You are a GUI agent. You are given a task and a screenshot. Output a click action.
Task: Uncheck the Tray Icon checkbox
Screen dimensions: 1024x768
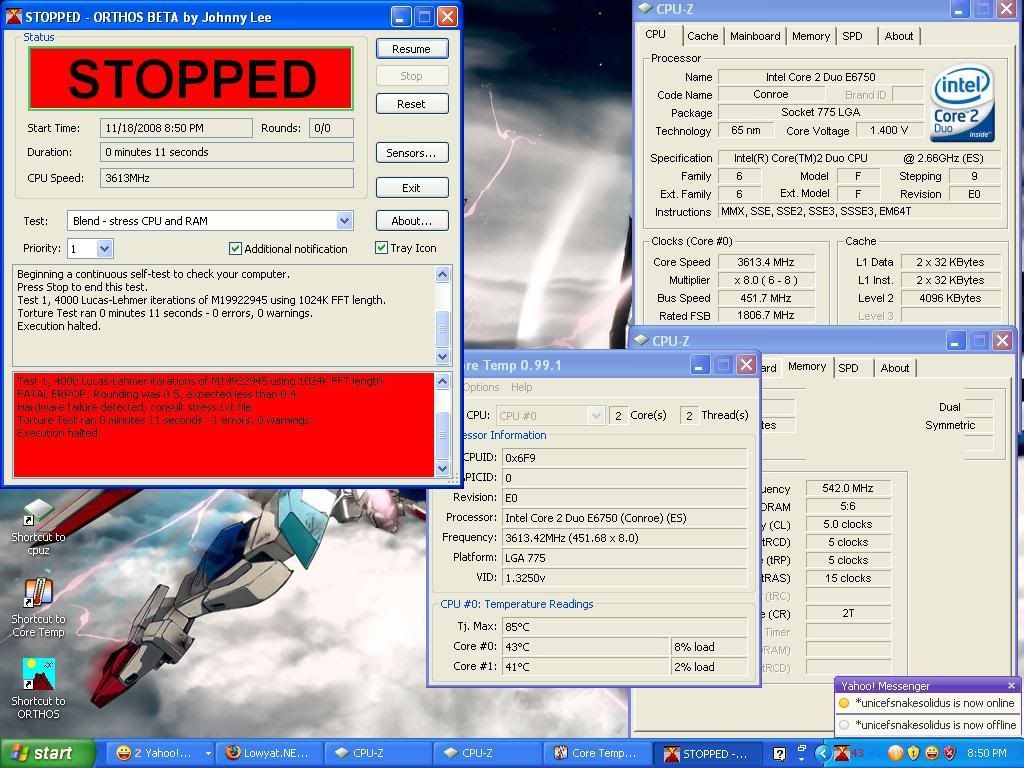pos(382,248)
